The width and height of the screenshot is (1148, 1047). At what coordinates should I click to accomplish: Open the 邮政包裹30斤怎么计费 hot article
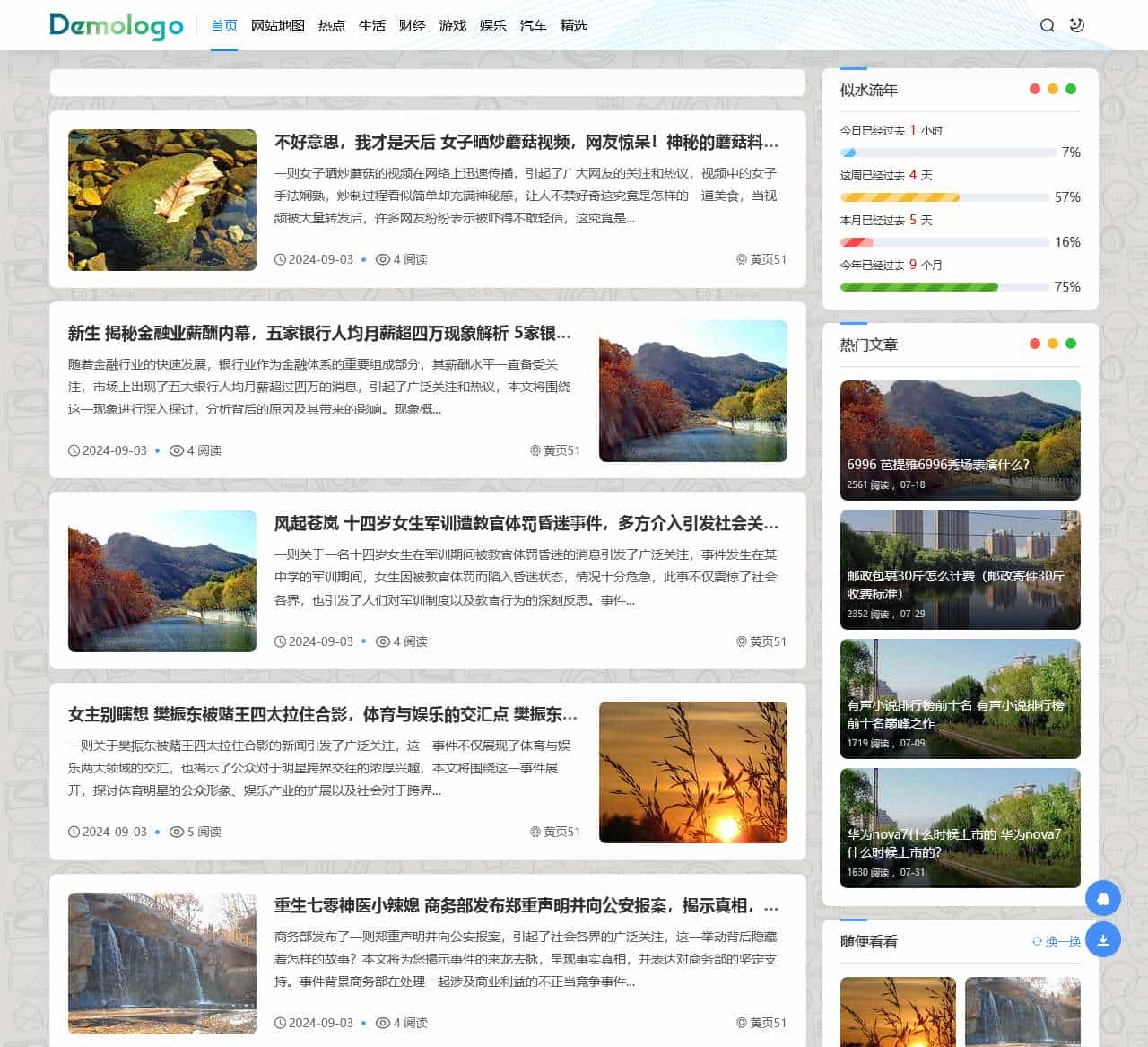(961, 569)
